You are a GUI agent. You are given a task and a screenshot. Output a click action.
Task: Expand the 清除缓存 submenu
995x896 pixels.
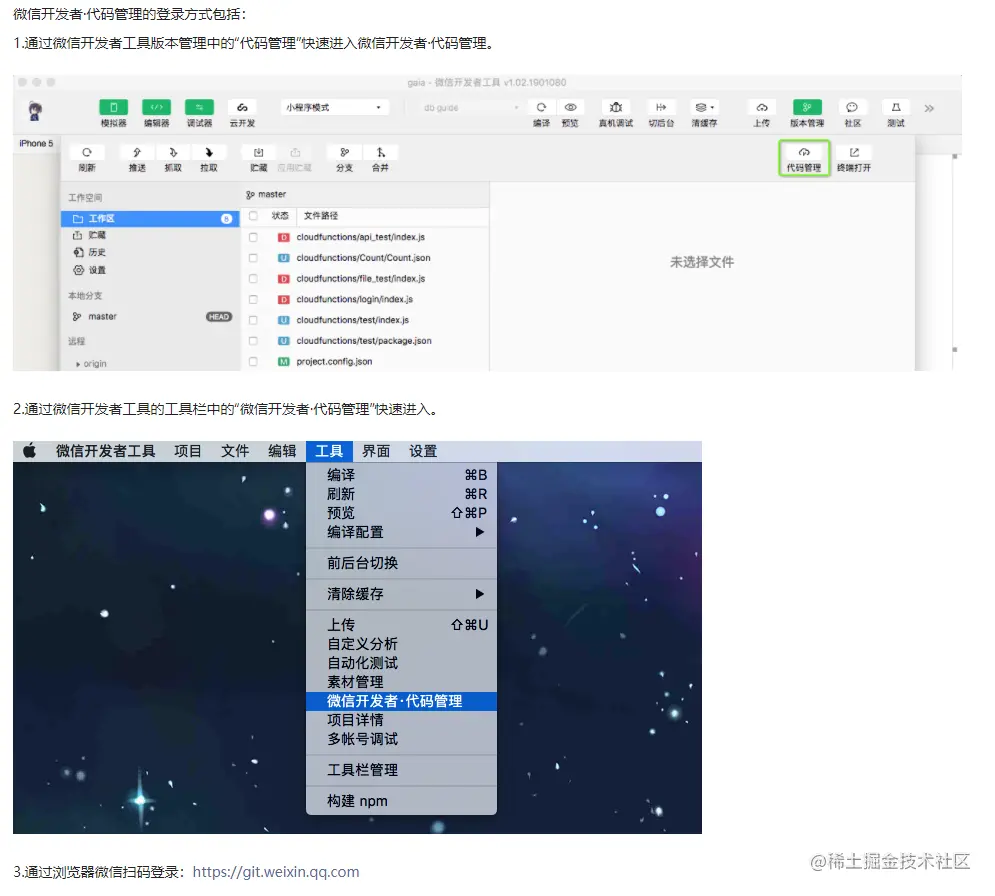point(401,594)
